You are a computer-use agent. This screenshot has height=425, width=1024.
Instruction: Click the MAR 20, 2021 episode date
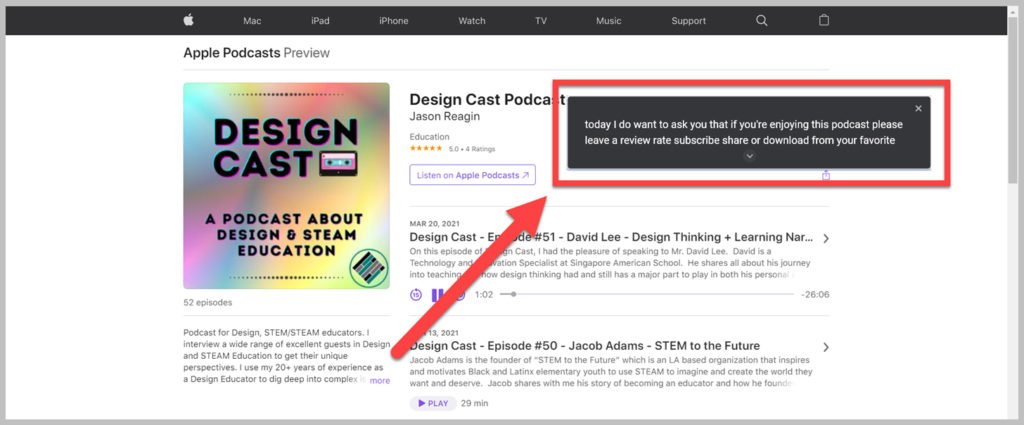(x=434, y=224)
